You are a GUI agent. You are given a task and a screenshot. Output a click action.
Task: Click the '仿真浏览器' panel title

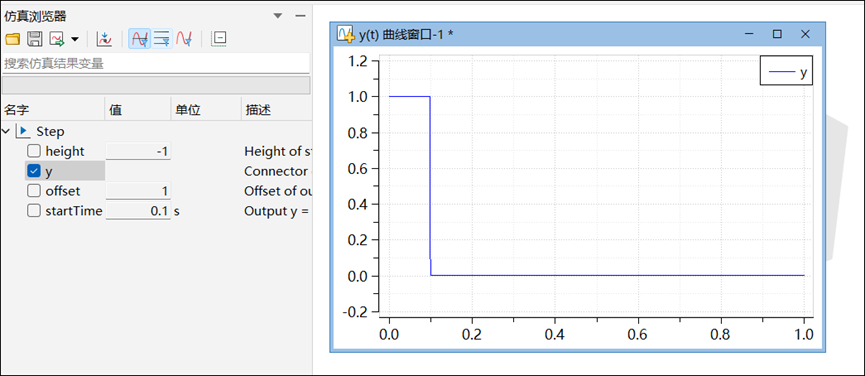click(x=35, y=16)
